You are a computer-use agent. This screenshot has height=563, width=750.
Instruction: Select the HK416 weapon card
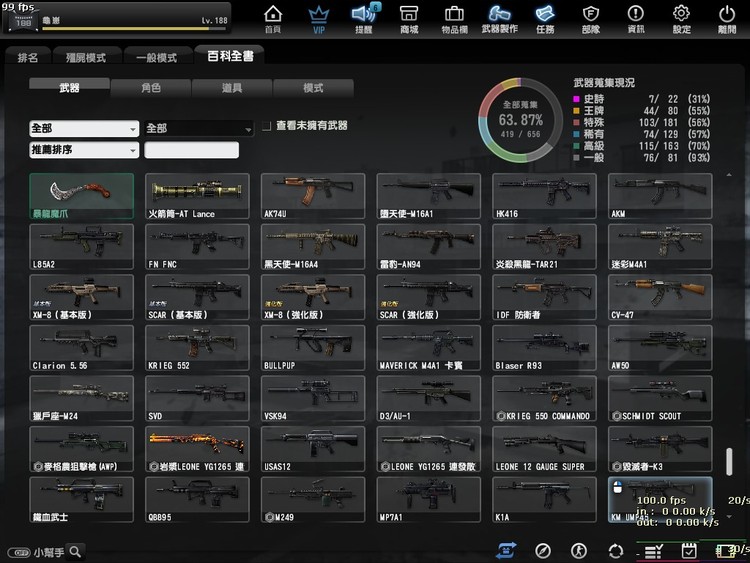pyautogui.click(x=545, y=196)
